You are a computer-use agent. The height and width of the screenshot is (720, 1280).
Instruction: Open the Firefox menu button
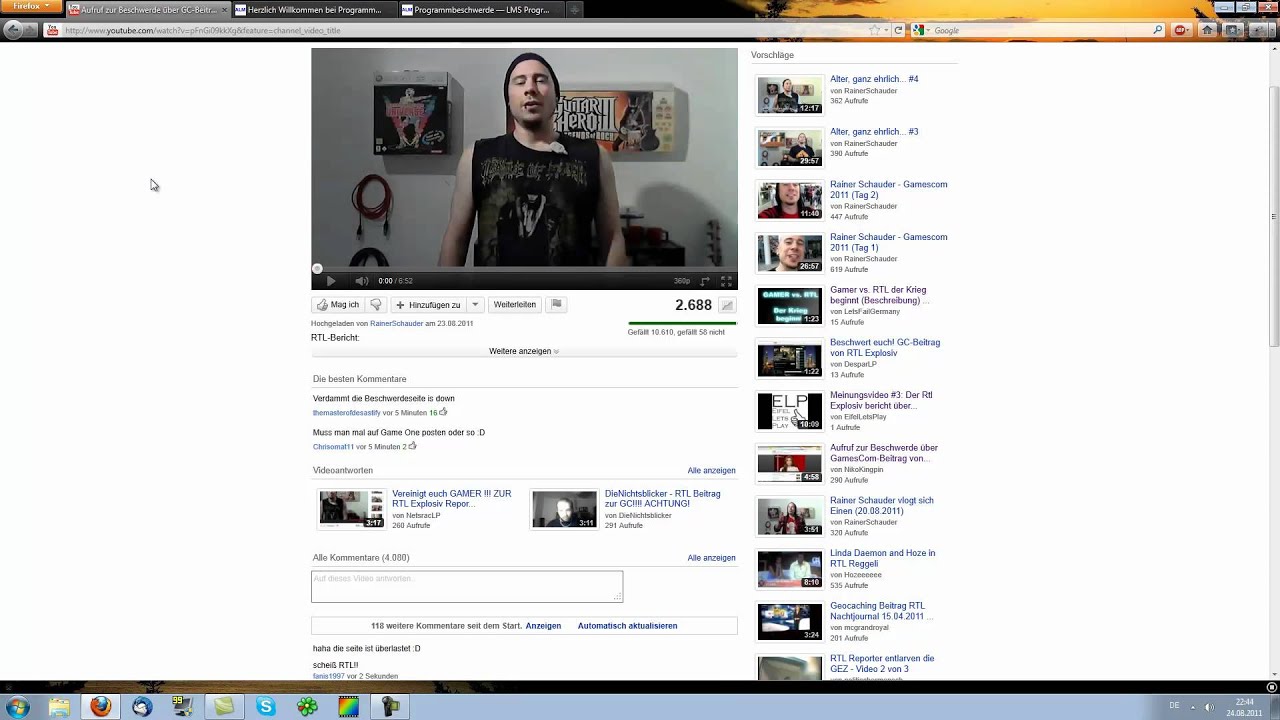click(31, 7)
